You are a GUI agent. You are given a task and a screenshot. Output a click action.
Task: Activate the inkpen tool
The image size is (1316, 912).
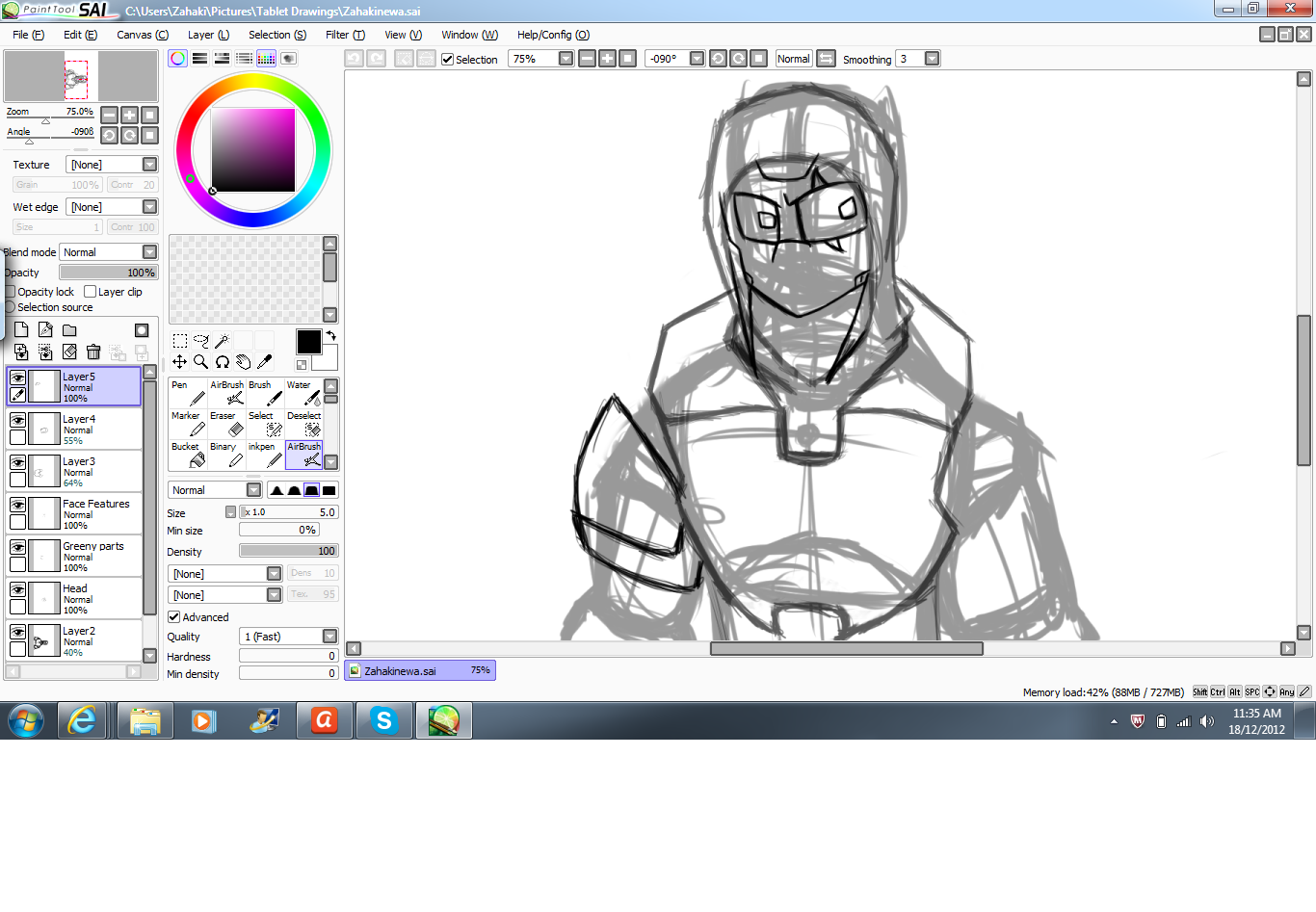pos(262,453)
